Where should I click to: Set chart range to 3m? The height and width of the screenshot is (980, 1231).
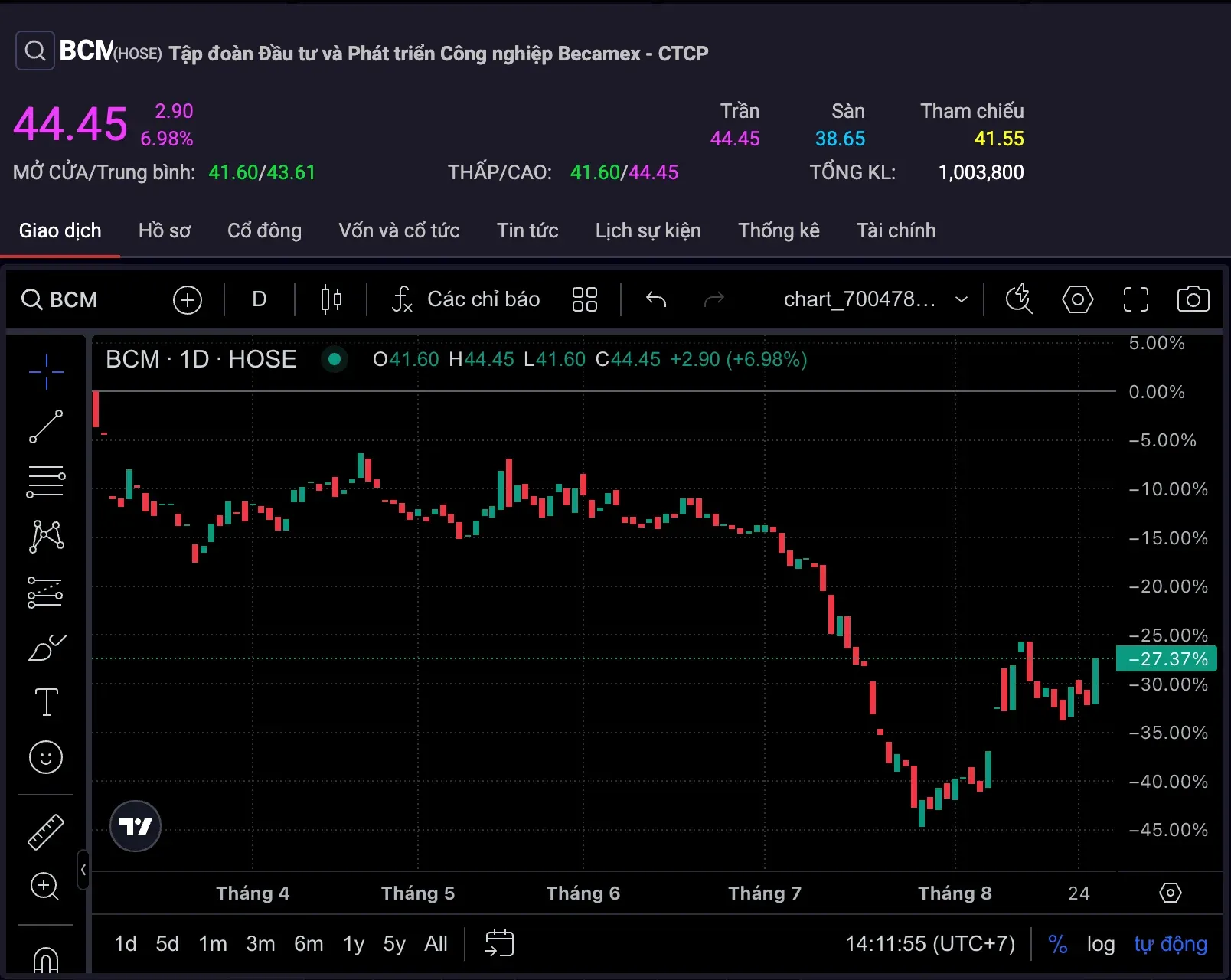click(260, 944)
